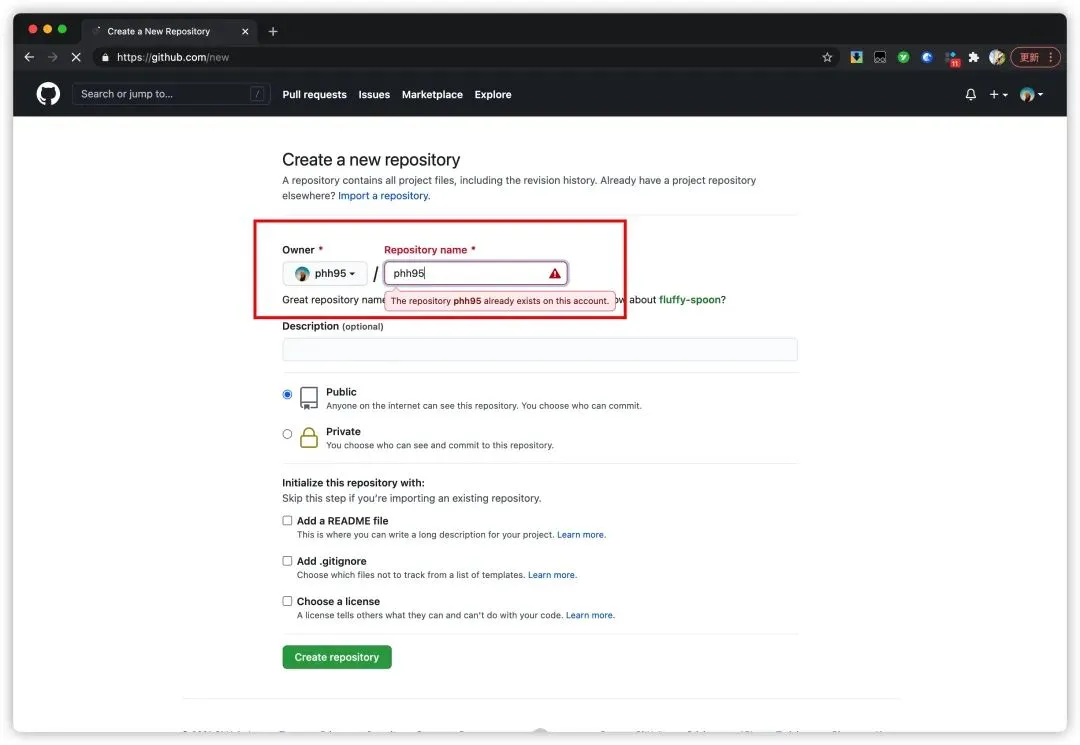
Task: Stop page loading with the X icon
Action: point(75,58)
